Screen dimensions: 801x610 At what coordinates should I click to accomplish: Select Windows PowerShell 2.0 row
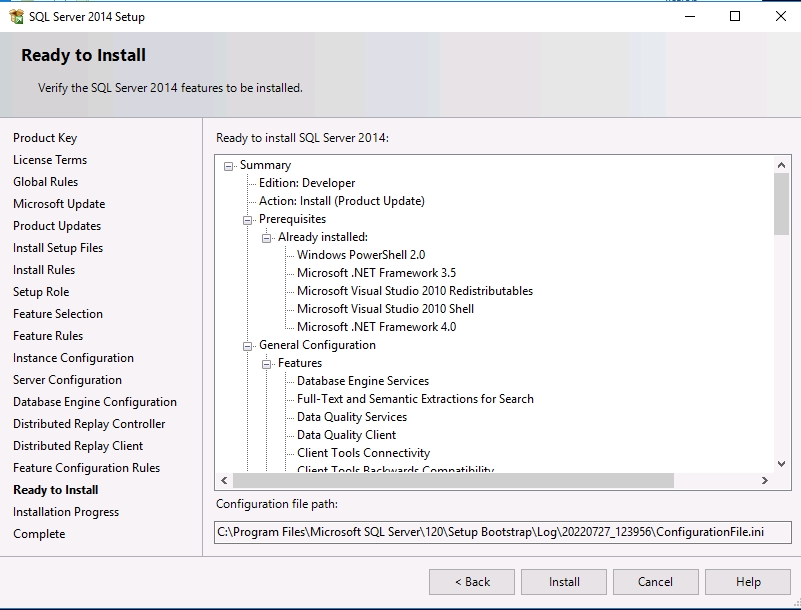point(361,254)
